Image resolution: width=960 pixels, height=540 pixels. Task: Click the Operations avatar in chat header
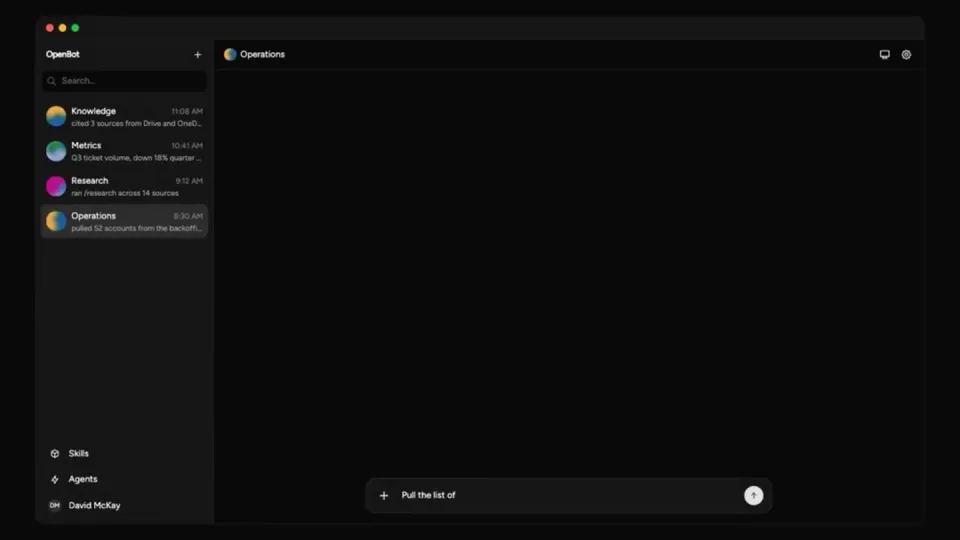pyautogui.click(x=230, y=54)
